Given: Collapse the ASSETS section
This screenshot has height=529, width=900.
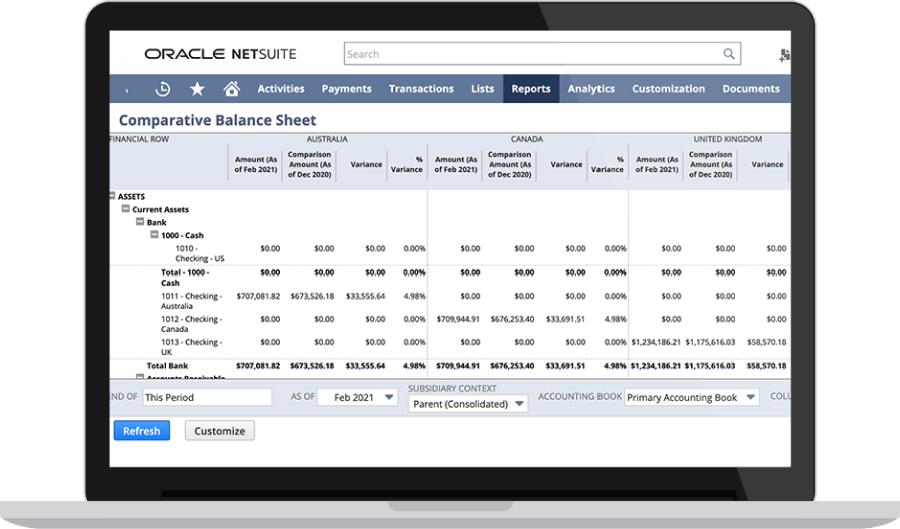Looking at the screenshot, I should click(x=112, y=196).
